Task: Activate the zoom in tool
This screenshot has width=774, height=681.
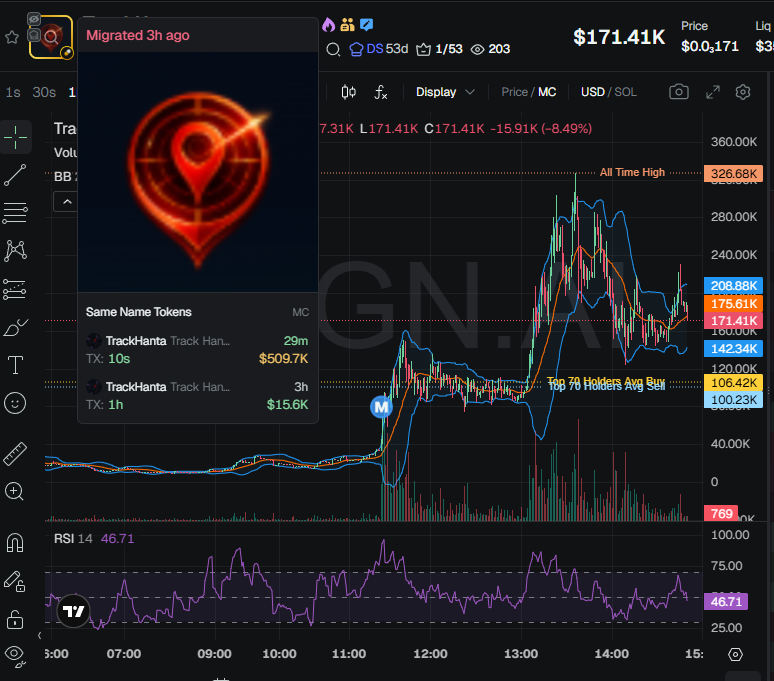Action: pos(15,492)
